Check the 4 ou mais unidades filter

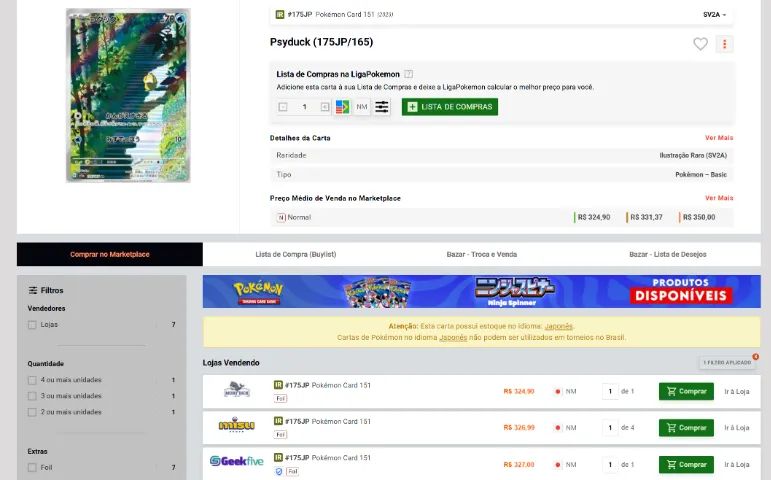coord(32,380)
